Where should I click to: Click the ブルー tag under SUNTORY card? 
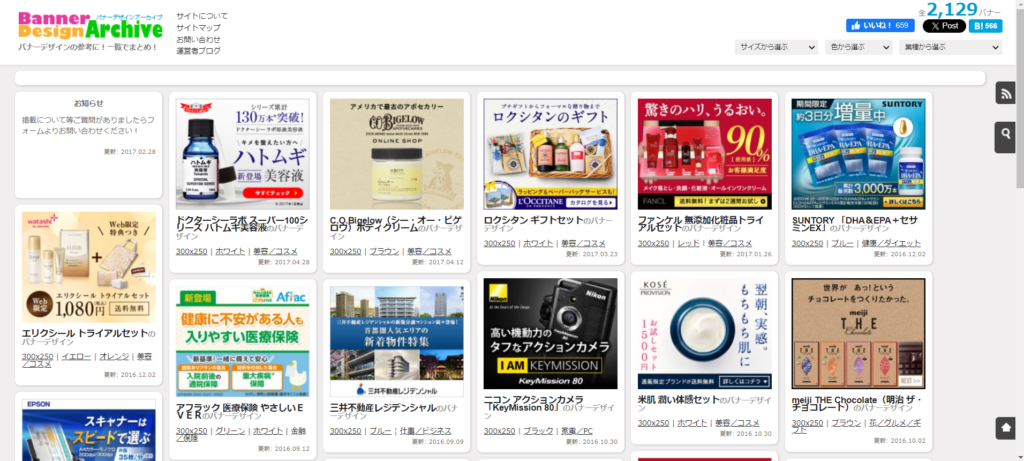tap(842, 243)
